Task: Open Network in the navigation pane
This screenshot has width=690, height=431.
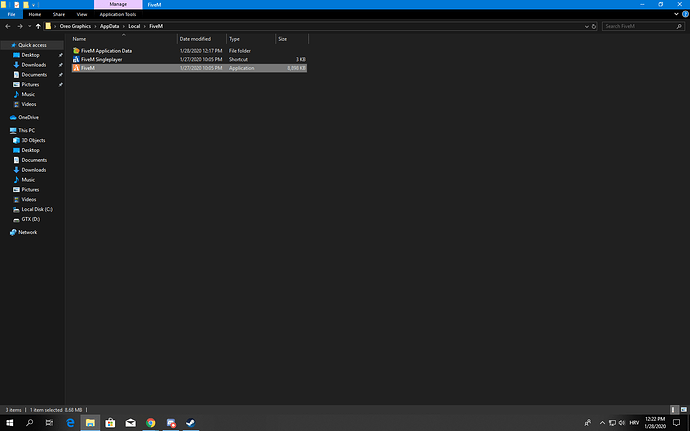Action: [x=27, y=232]
